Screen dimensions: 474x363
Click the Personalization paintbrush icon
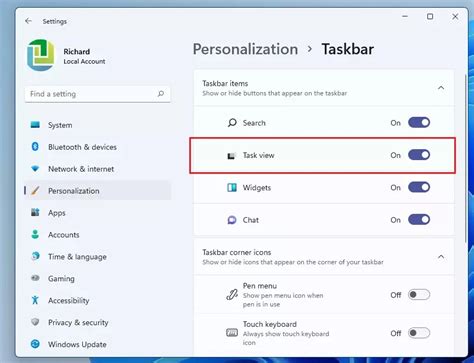(x=35, y=191)
